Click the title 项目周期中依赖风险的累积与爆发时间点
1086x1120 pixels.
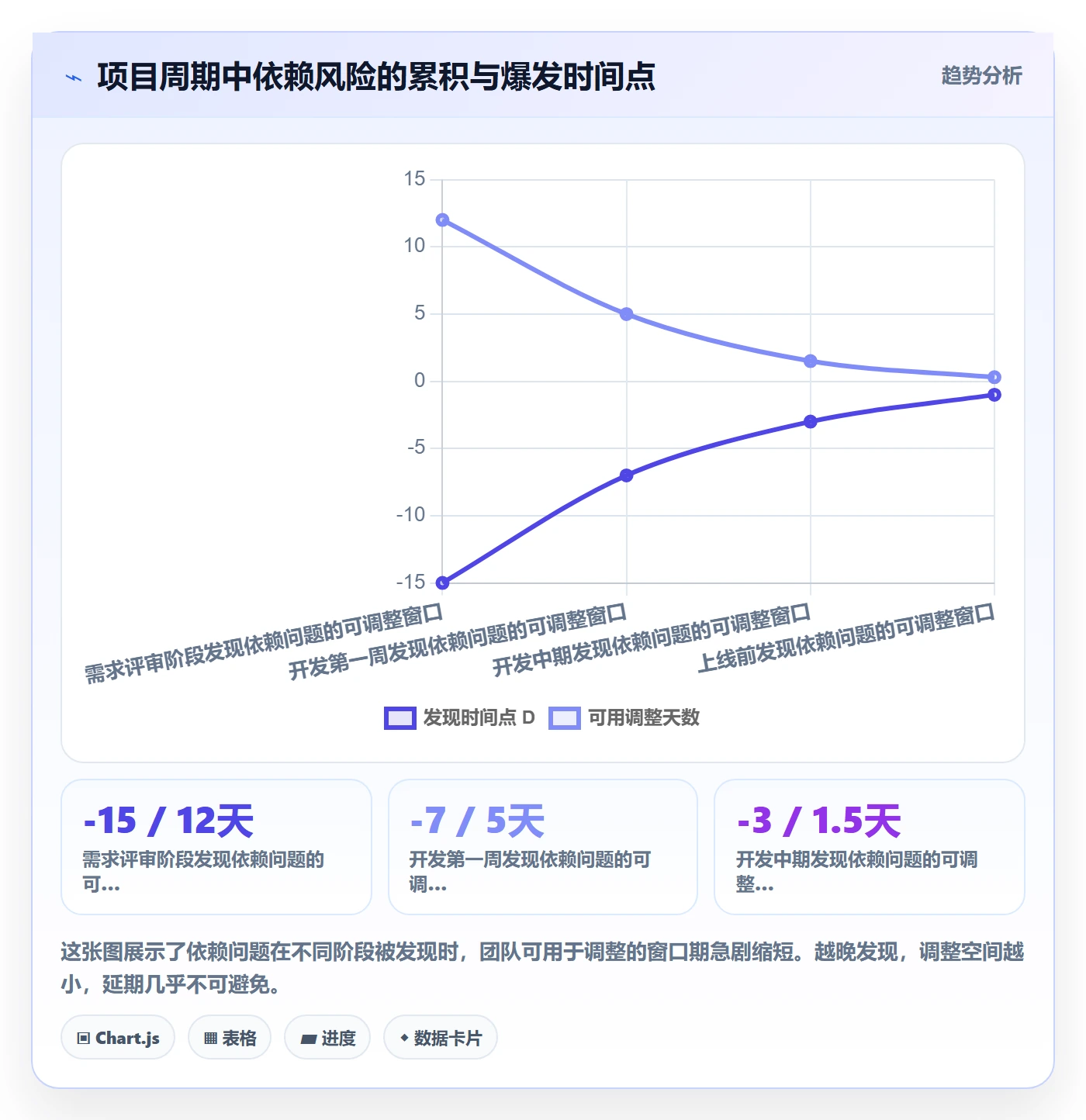pos(376,77)
